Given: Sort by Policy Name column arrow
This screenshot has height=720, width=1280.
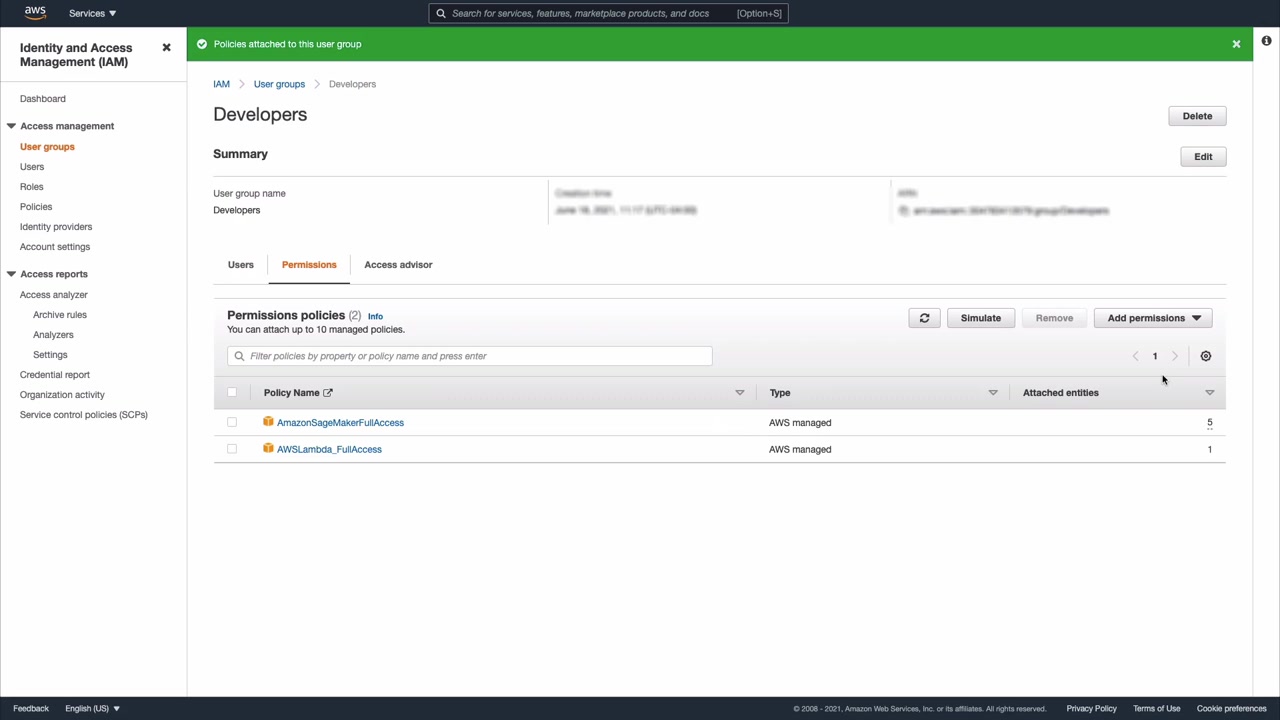Looking at the screenshot, I should click(x=740, y=393).
